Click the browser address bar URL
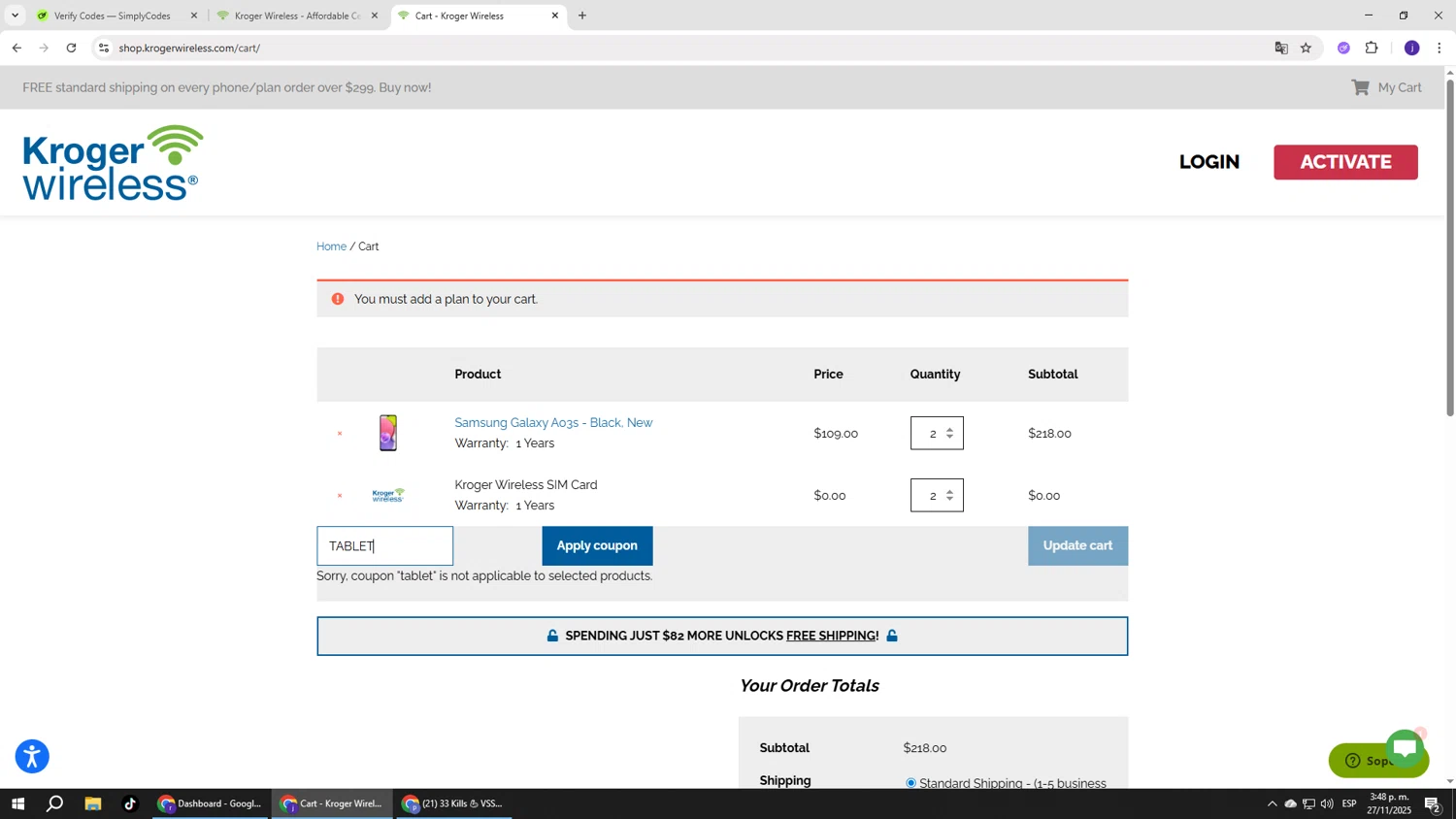 click(x=190, y=48)
